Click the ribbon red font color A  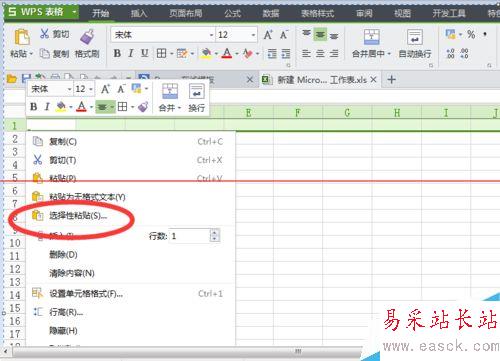[227, 53]
